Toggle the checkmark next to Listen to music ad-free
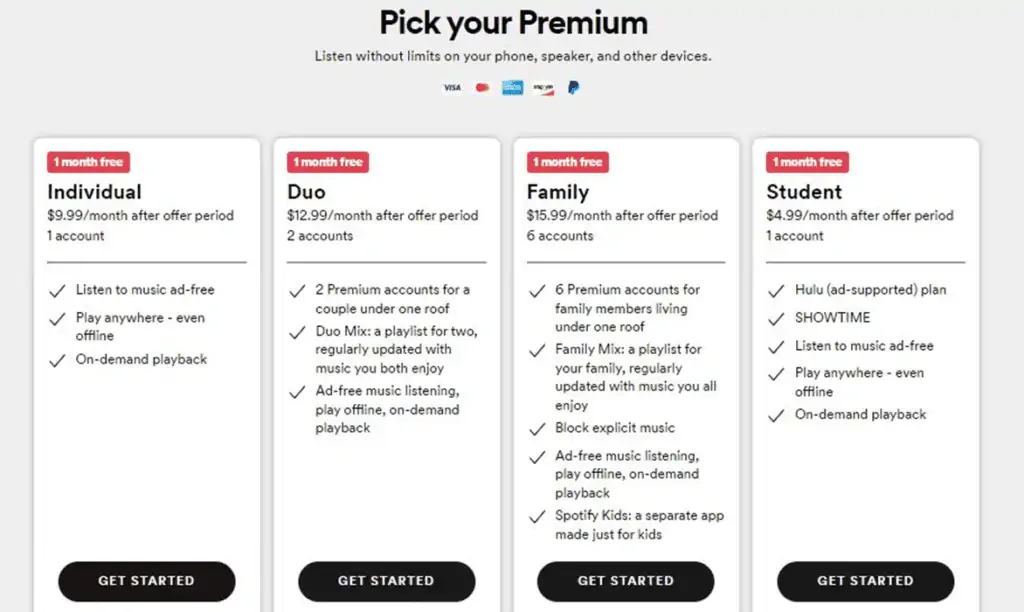 57,290
